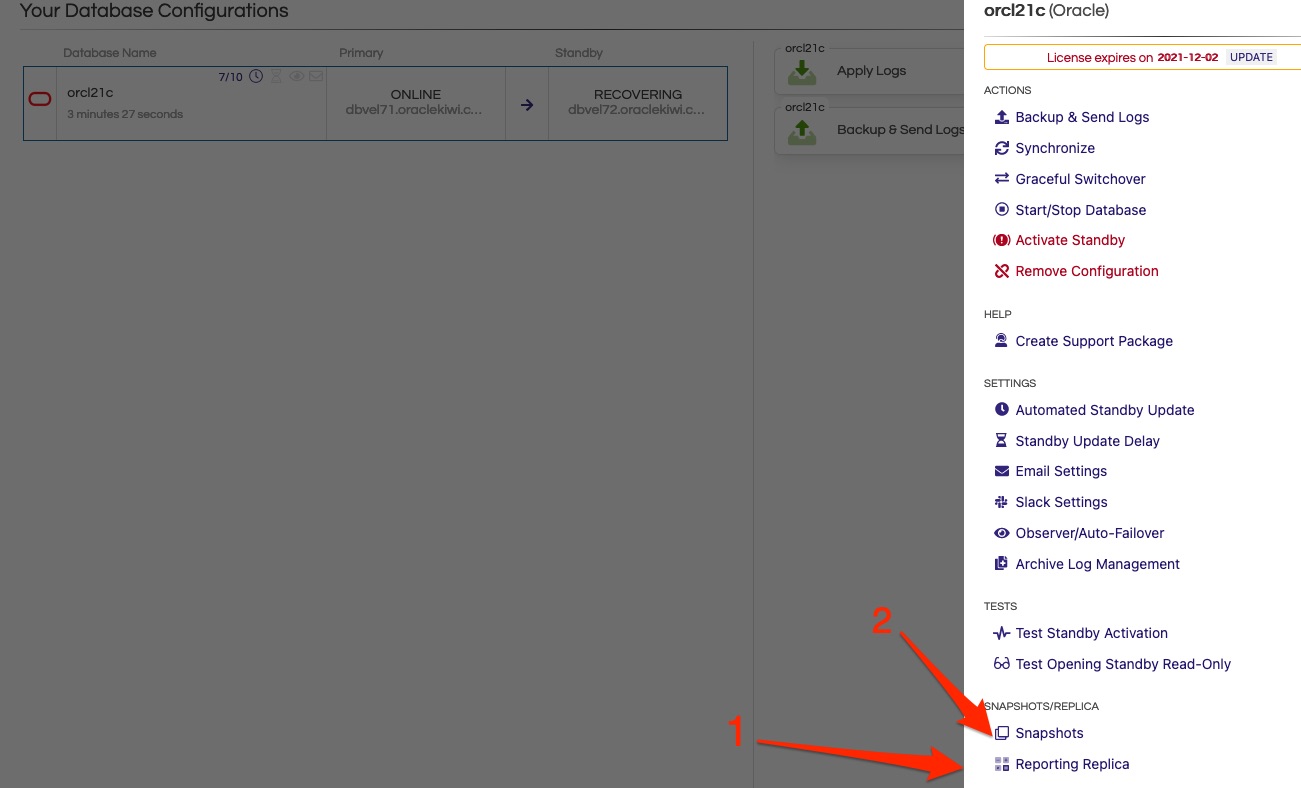Image resolution: width=1301 pixels, height=788 pixels.
Task: Click the orcl21c database name
Action: pyautogui.click(x=90, y=93)
